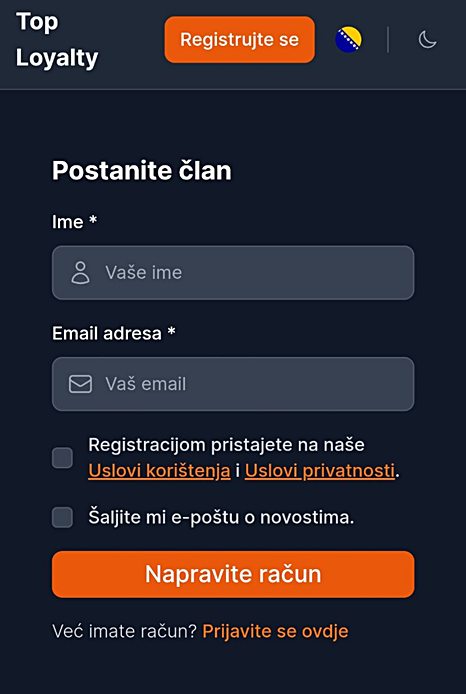Toggle dark mode via moon icon
This screenshot has width=466, height=694.
tap(427, 40)
